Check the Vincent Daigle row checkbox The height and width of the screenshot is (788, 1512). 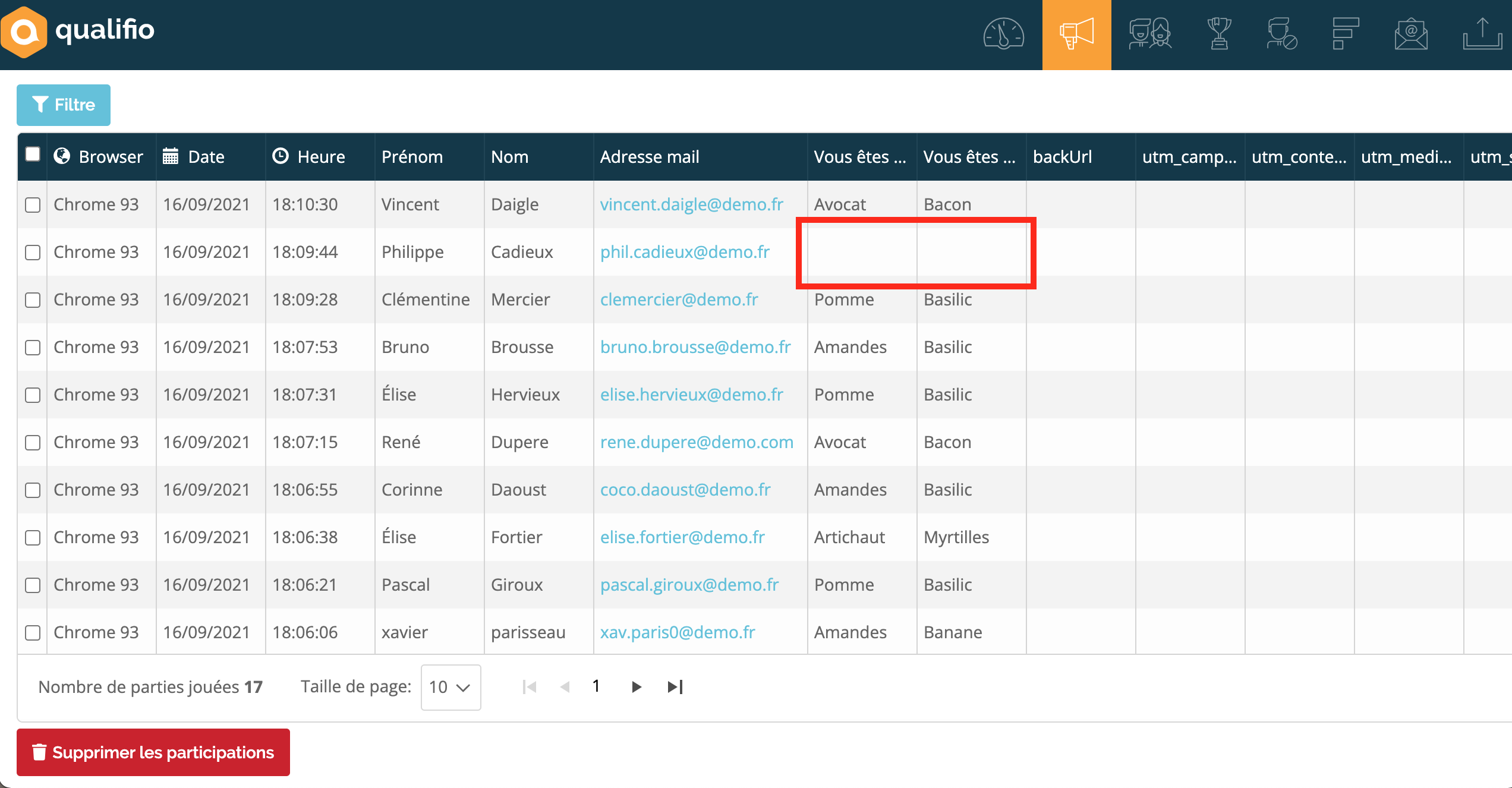pyautogui.click(x=33, y=205)
